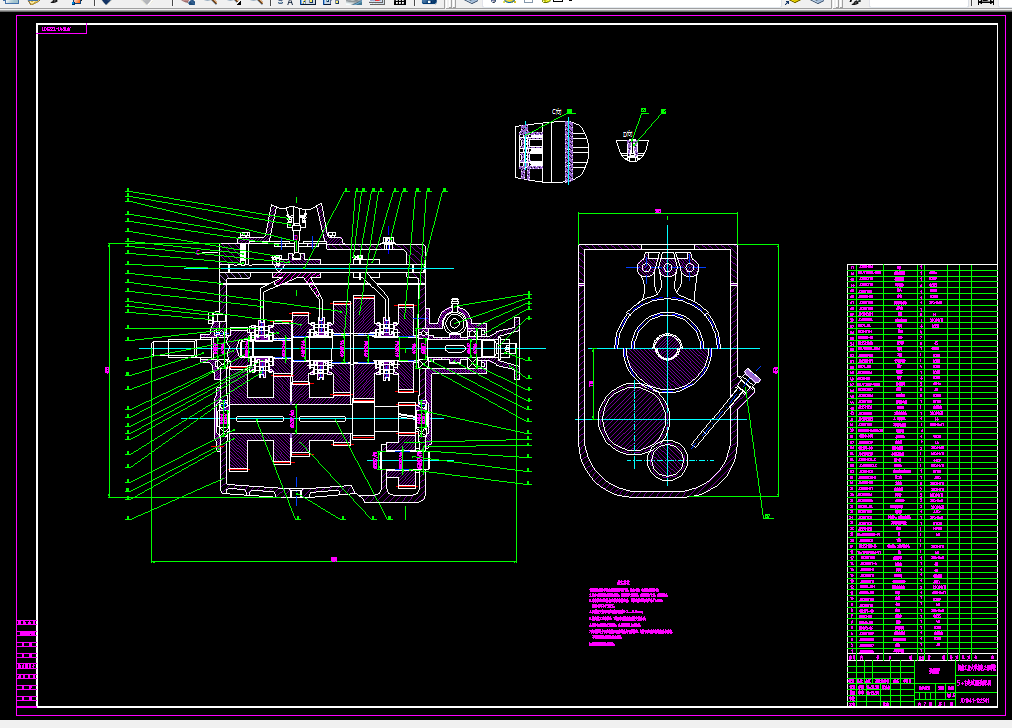Click the parts list table on the right
Screen dimensions: 1012x728
(x=922, y=460)
